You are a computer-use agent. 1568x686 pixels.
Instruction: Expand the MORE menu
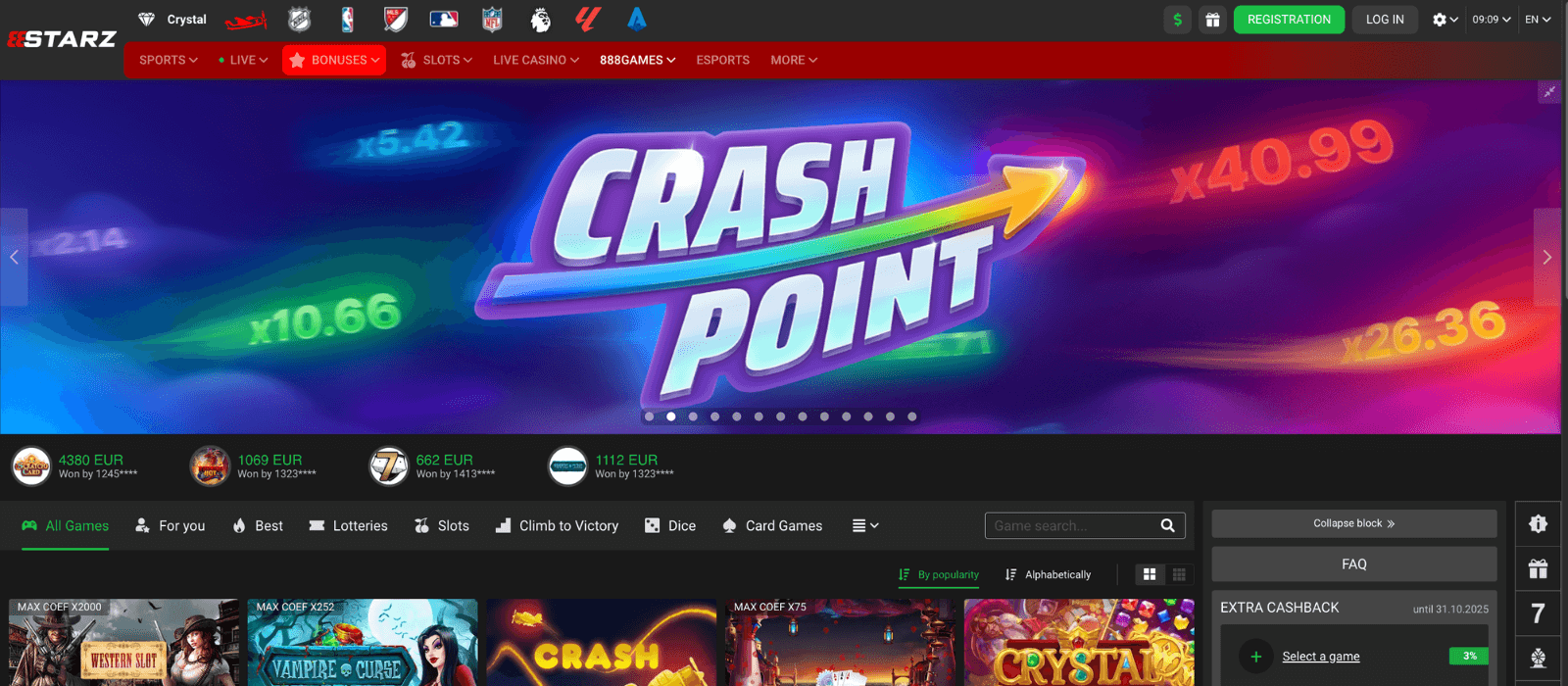click(794, 60)
